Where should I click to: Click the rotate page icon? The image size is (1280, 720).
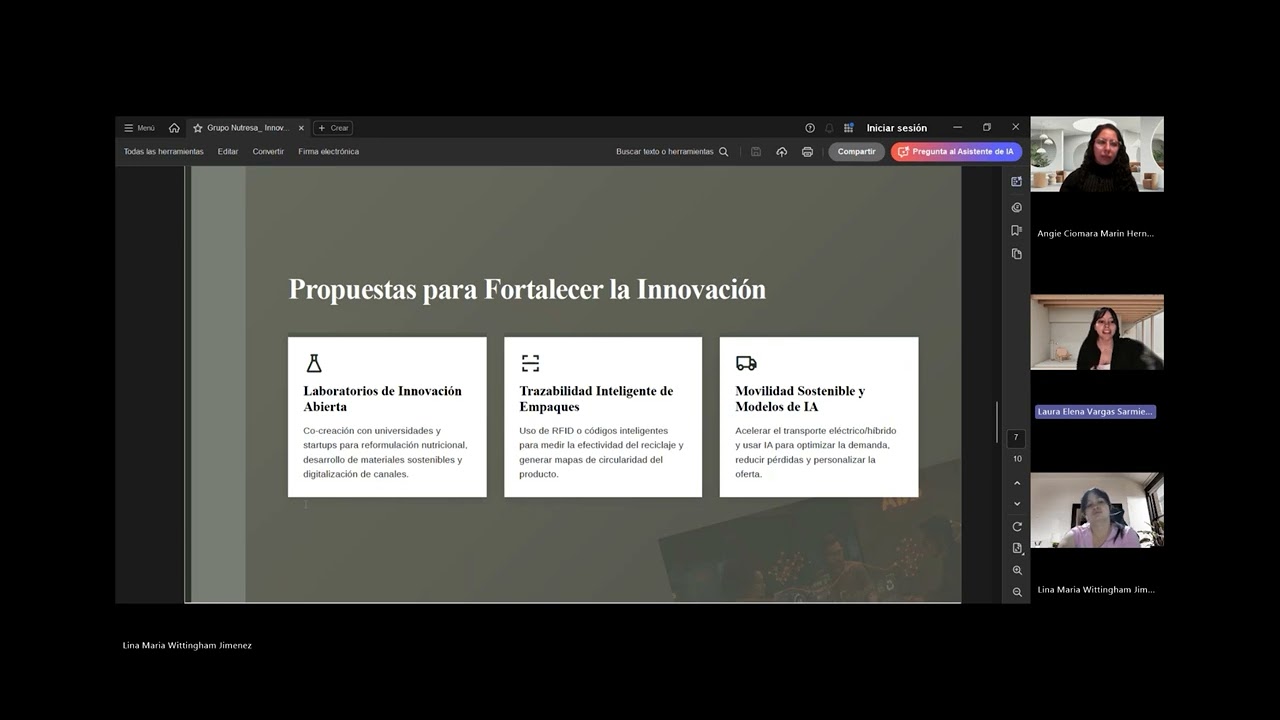[1017, 527]
